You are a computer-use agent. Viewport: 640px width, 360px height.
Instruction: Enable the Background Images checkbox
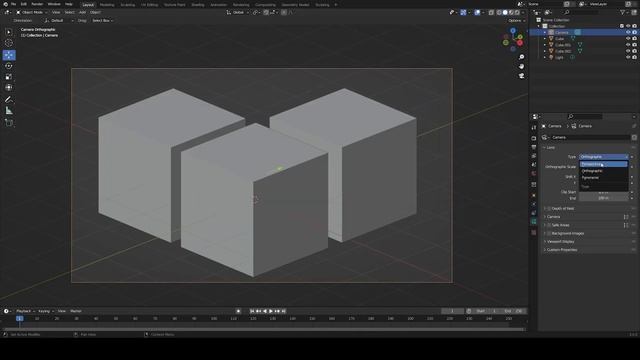549,233
